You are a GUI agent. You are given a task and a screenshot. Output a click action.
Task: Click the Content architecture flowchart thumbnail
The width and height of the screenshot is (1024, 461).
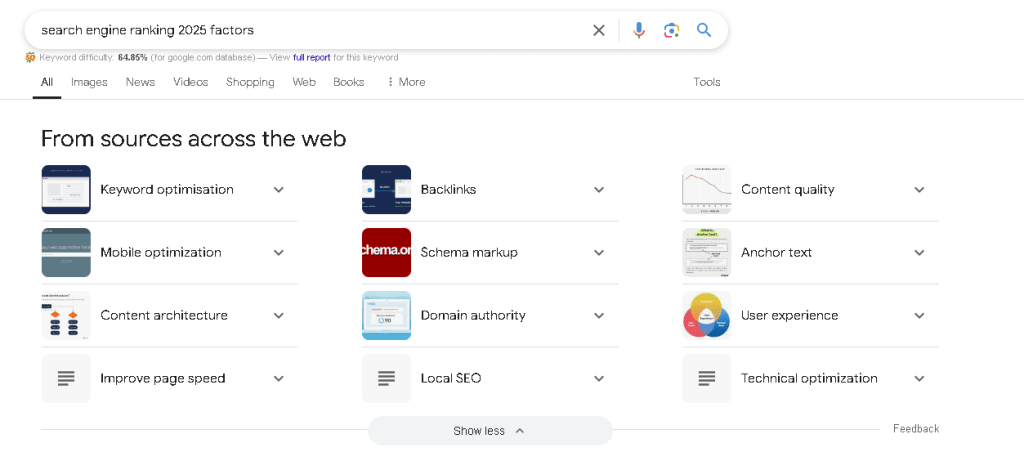coord(66,315)
